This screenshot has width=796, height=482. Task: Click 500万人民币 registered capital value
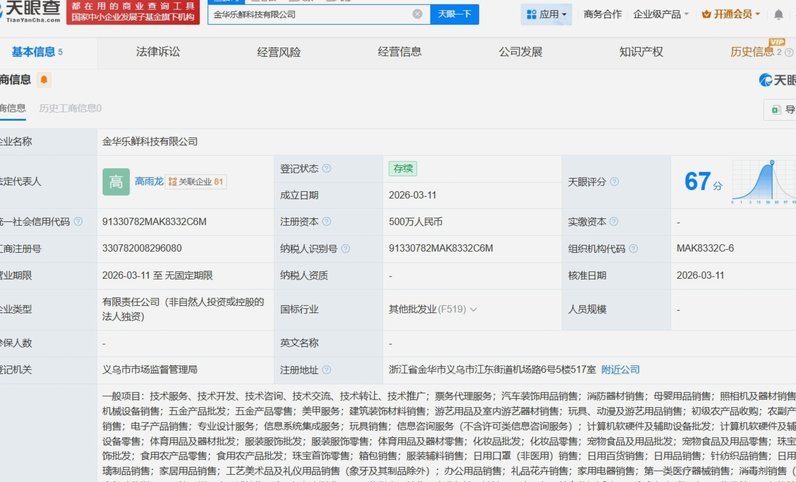pos(415,221)
